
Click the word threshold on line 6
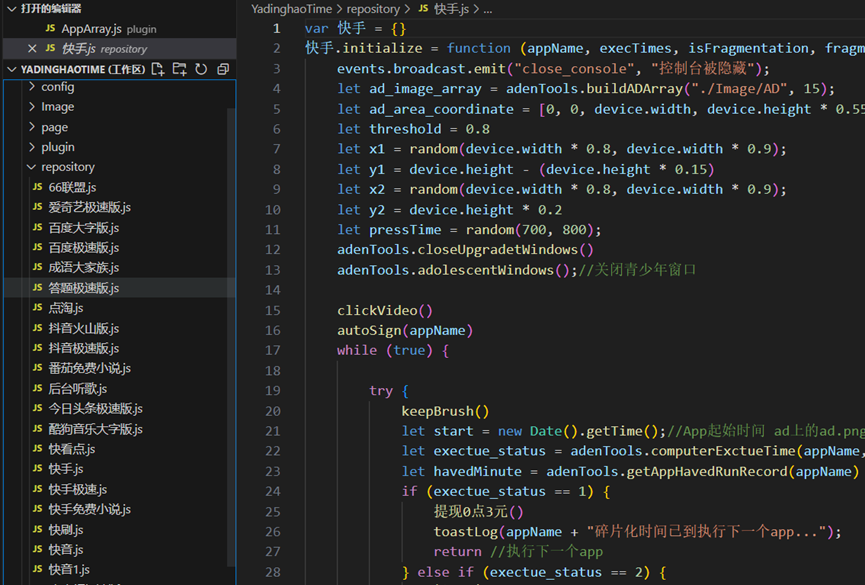405,129
